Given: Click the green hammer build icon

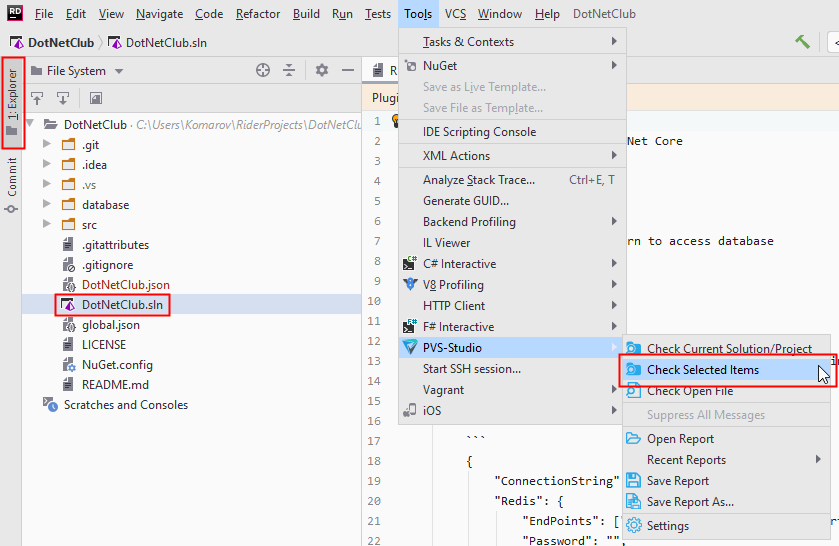Looking at the screenshot, I should pos(802,42).
